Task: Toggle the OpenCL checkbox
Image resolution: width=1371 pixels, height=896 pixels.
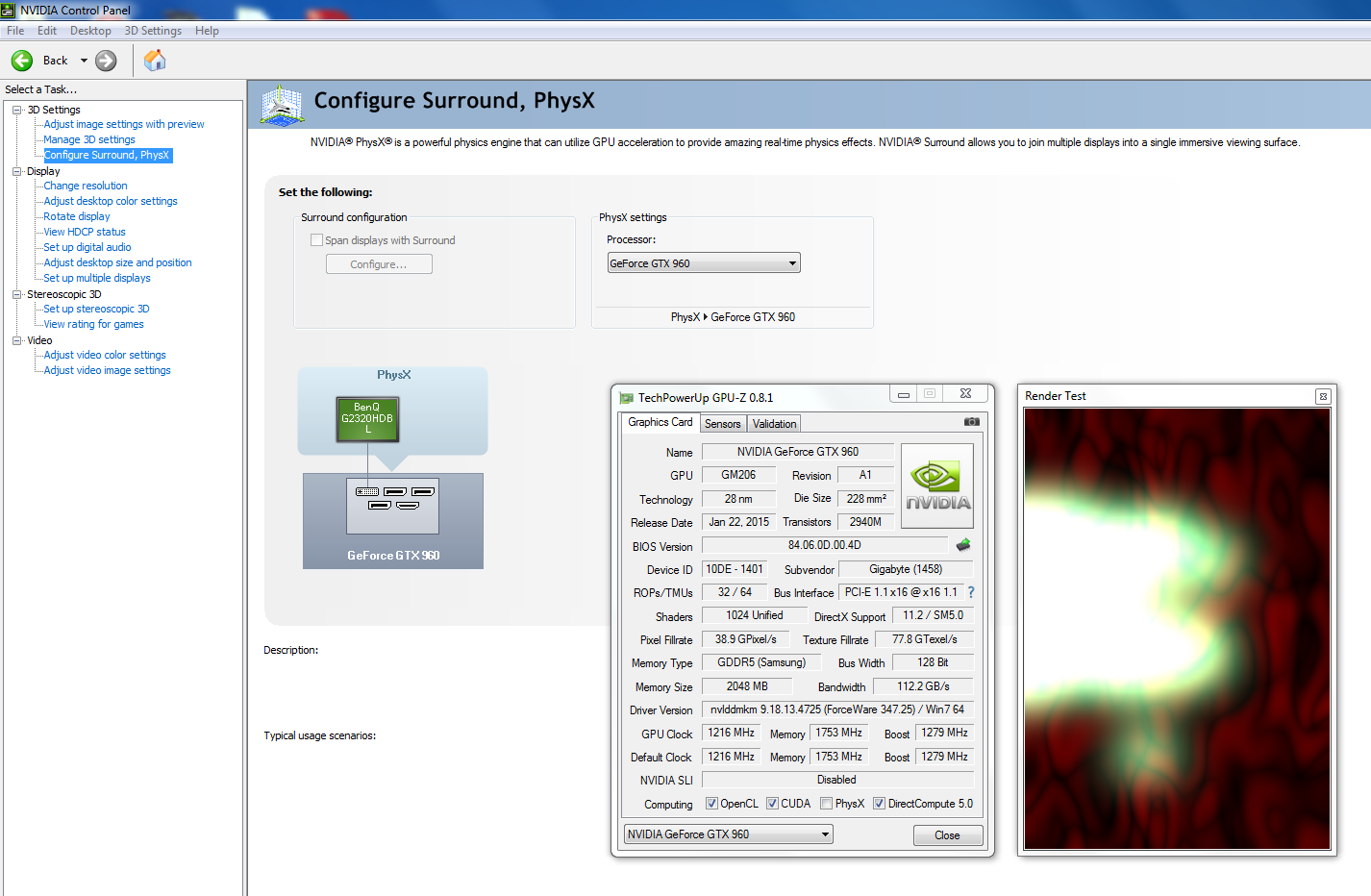Action: pos(711,804)
